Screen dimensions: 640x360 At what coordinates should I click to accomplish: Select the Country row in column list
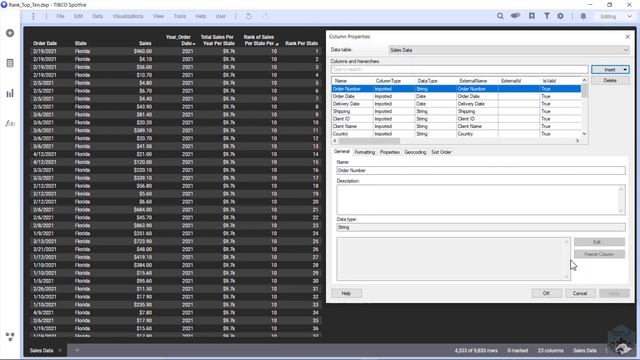(x=456, y=133)
